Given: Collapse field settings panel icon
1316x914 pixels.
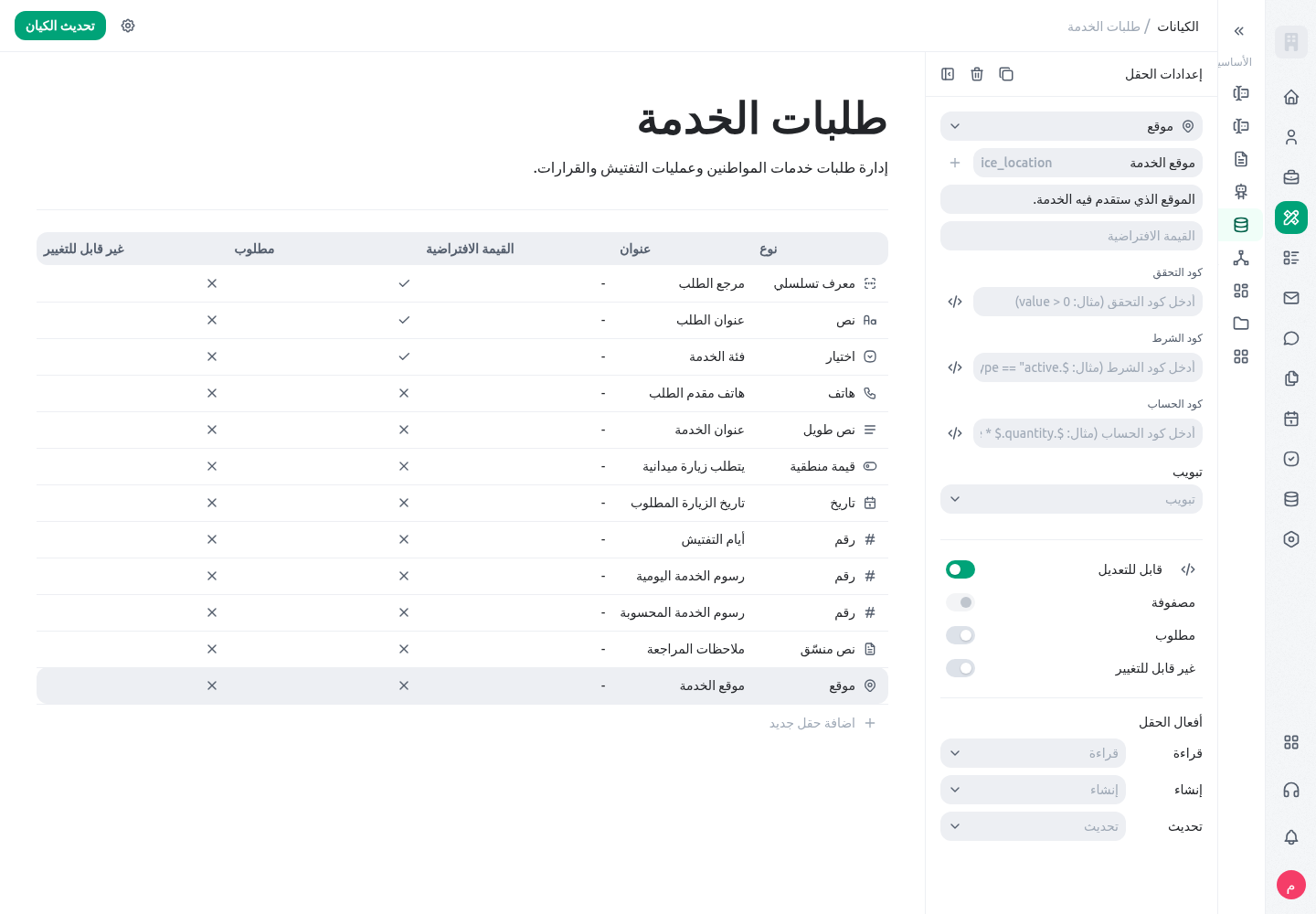Looking at the screenshot, I should point(948,74).
